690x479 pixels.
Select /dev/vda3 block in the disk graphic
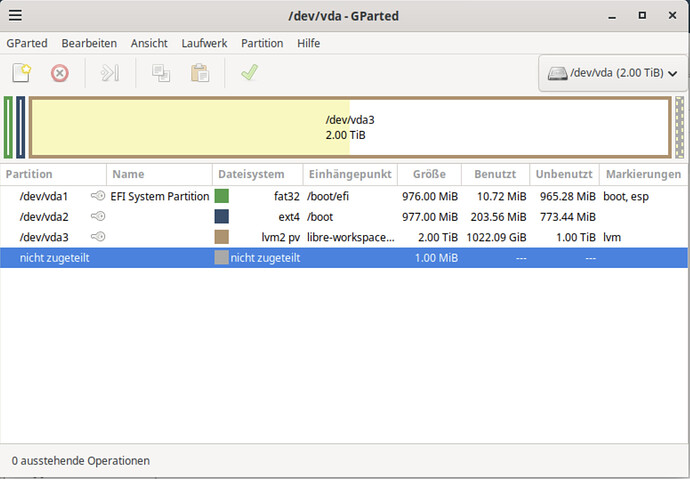pyautogui.click(x=350, y=127)
